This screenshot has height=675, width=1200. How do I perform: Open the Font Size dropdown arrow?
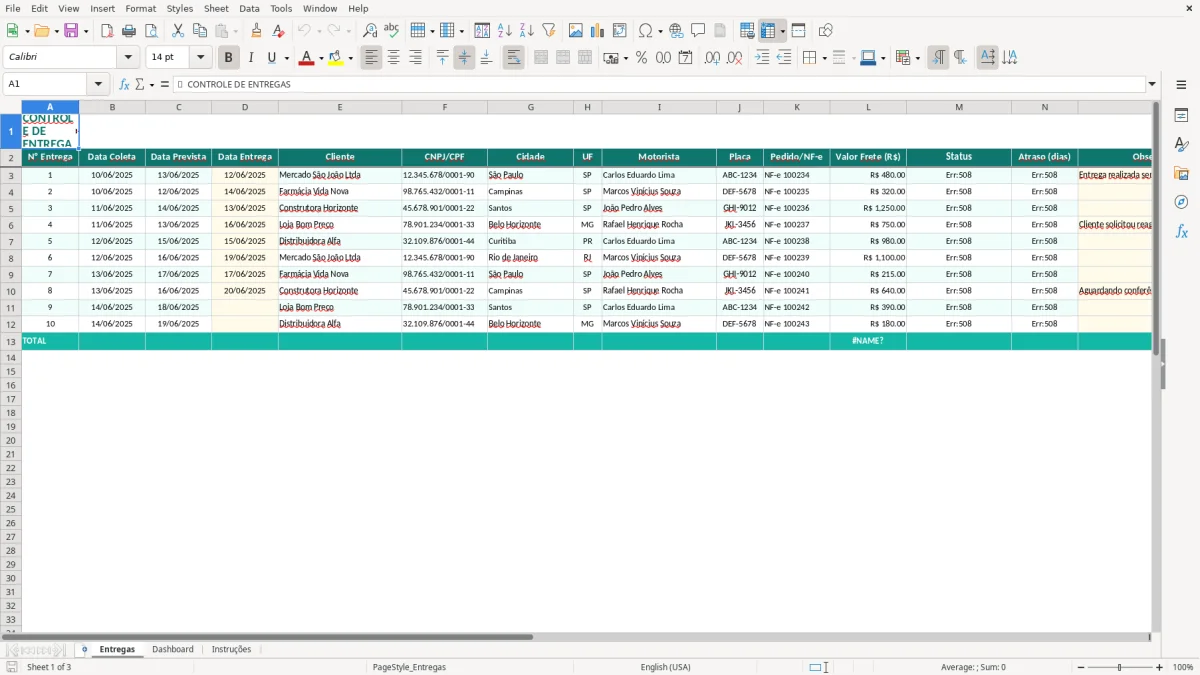click(x=200, y=58)
